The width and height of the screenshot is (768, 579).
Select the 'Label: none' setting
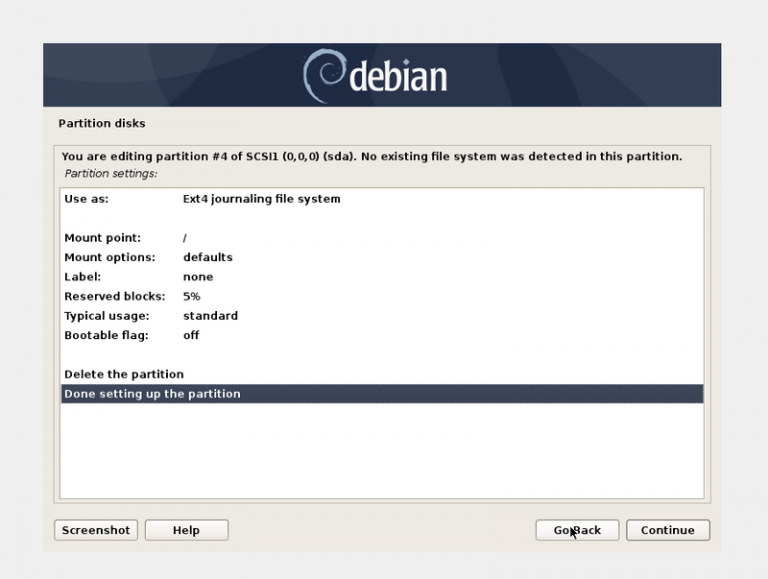click(x=382, y=277)
